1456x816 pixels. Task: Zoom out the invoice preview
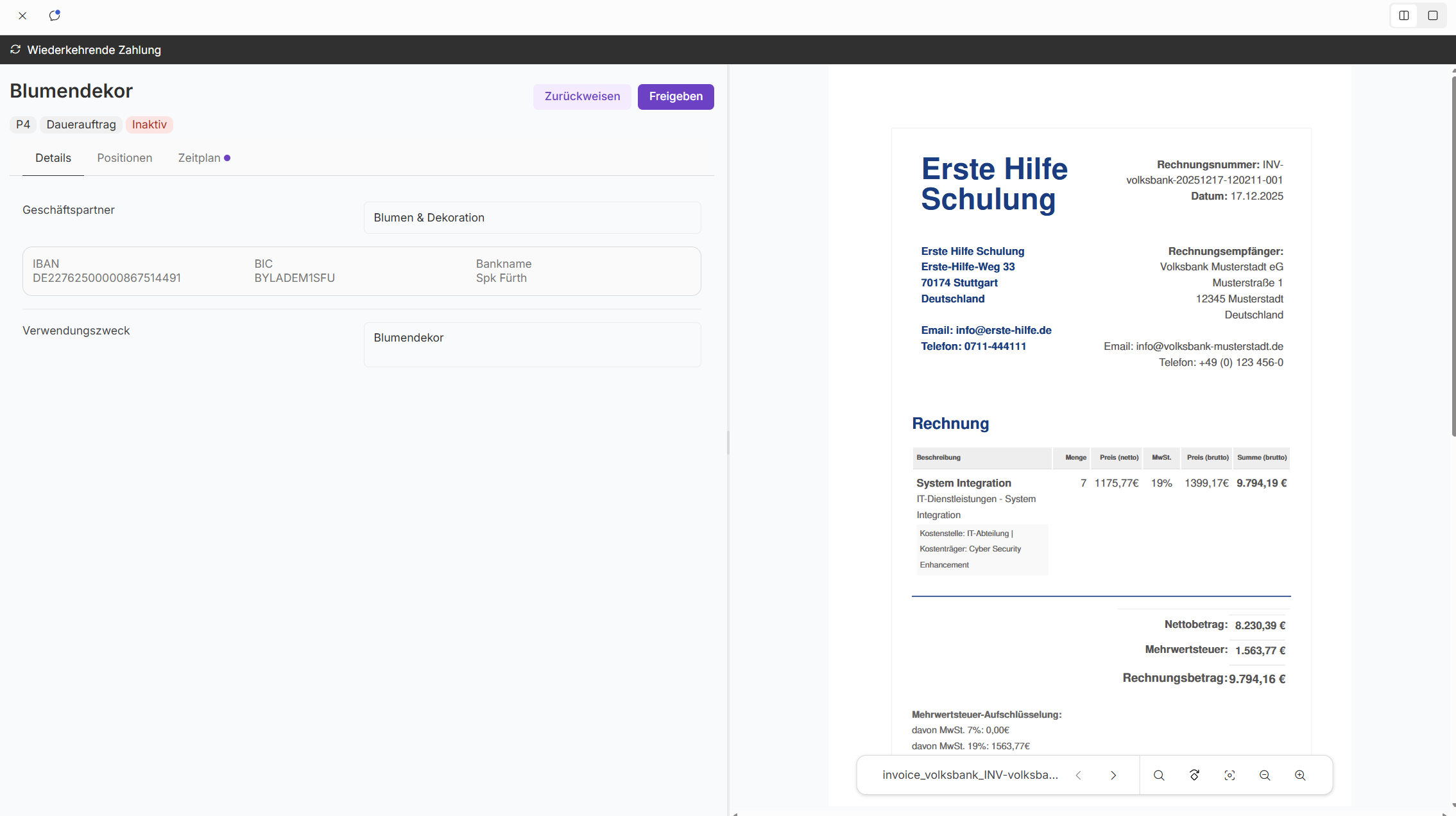coord(1265,775)
